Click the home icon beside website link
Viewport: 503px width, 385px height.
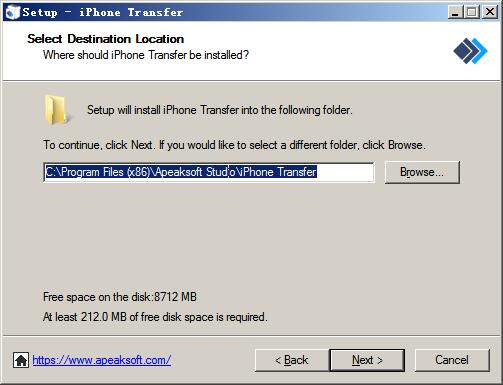point(21,360)
